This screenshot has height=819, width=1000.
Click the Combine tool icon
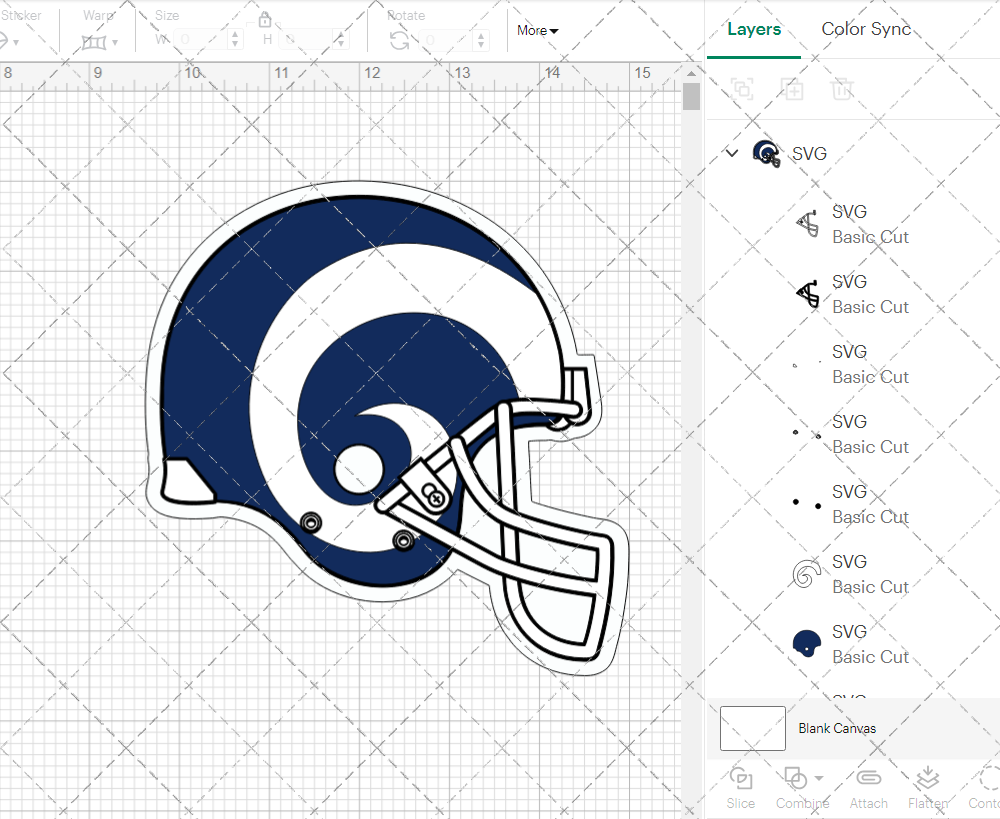[795, 778]
